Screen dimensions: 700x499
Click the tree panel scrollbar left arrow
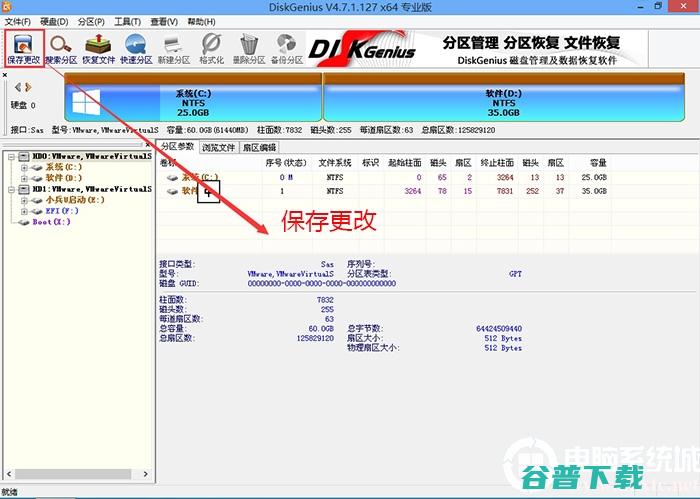point(9,474)
